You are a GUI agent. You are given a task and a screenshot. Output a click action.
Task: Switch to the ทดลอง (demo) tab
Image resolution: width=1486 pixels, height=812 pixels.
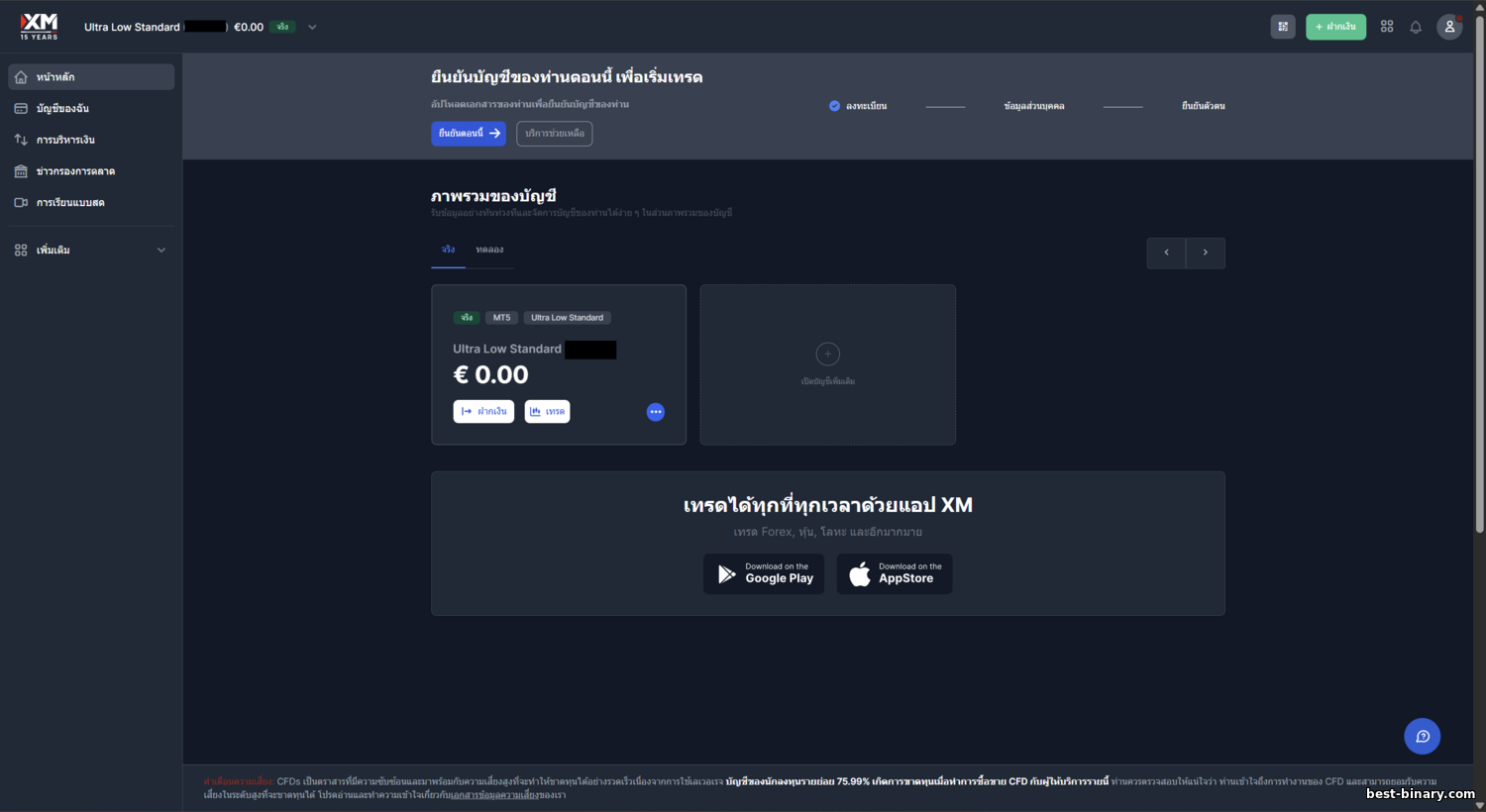pyautogui.click(x=489, y=250)
